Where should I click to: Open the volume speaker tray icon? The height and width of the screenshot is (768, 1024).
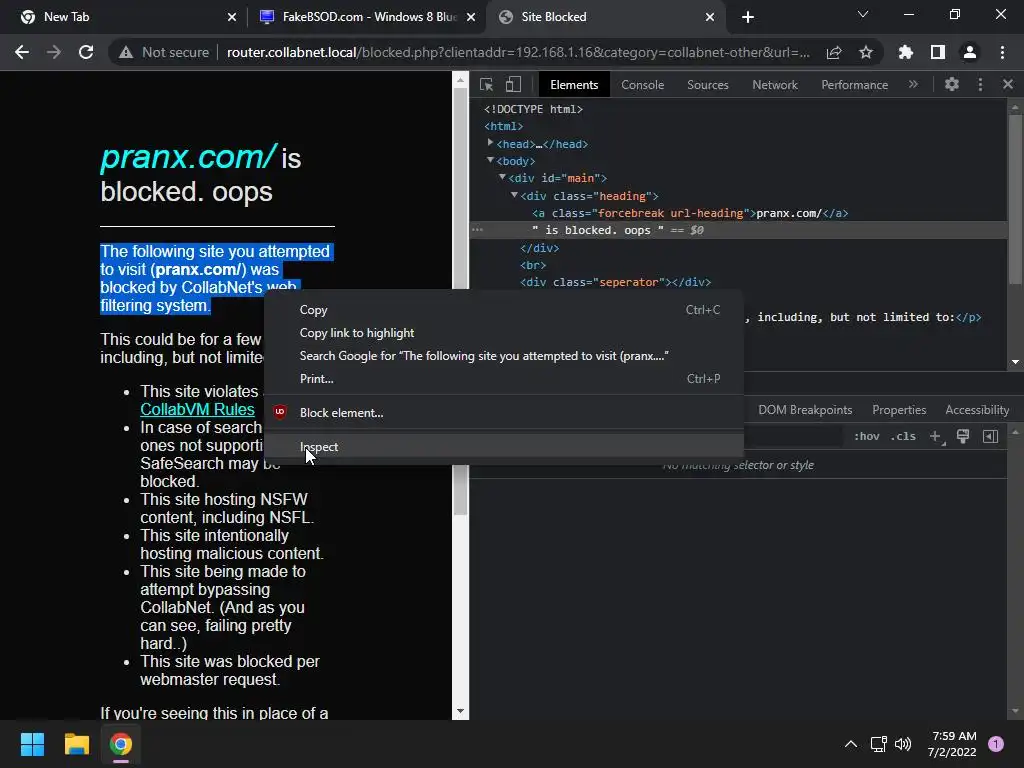pyautogui.click(x=903, y=744)
